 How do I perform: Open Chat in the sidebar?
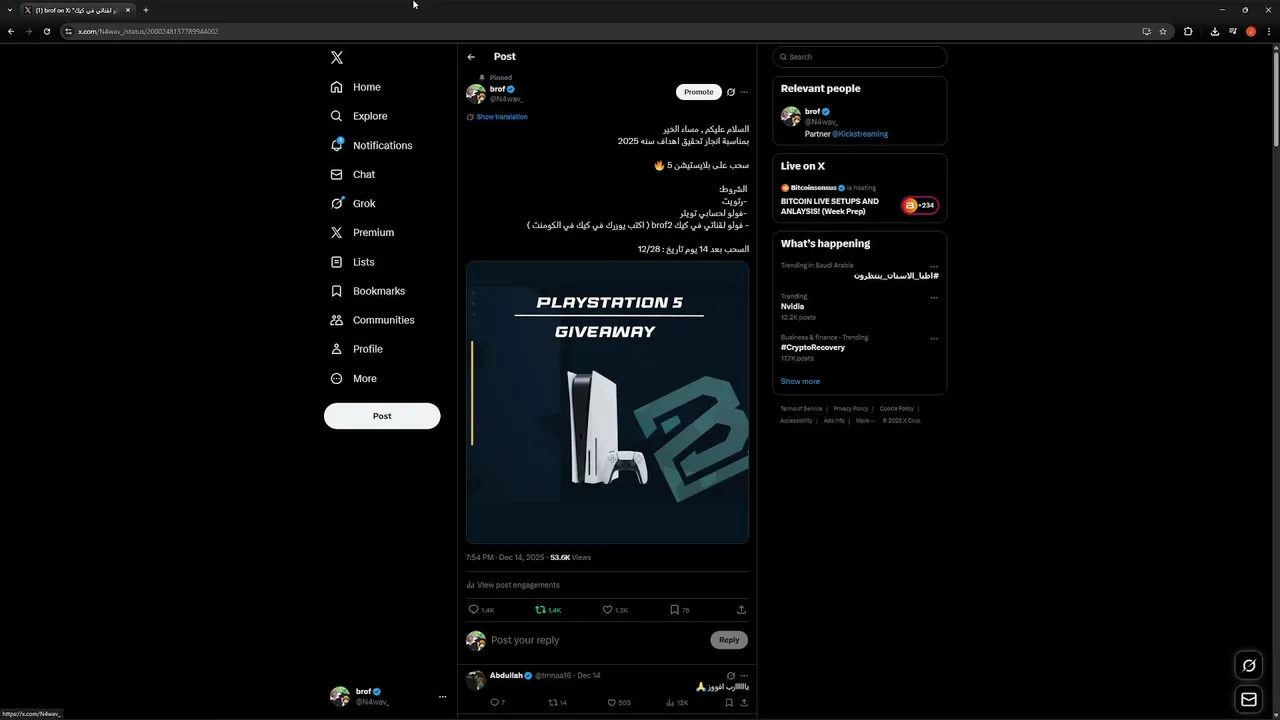352,174
